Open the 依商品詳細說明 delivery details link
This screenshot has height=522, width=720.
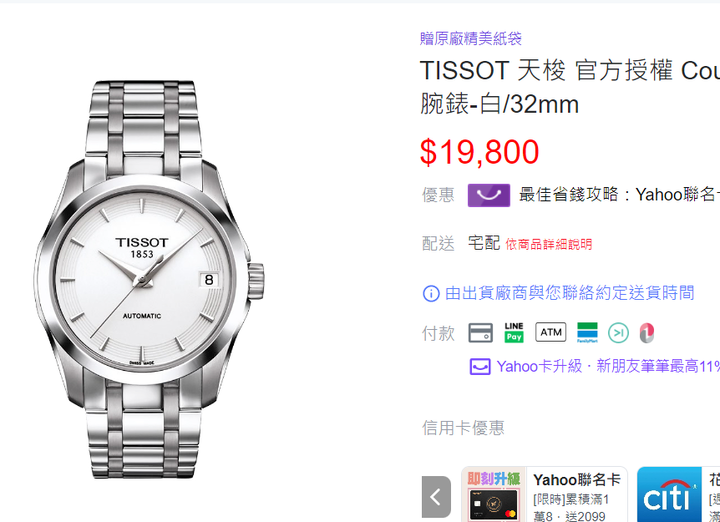549,244
